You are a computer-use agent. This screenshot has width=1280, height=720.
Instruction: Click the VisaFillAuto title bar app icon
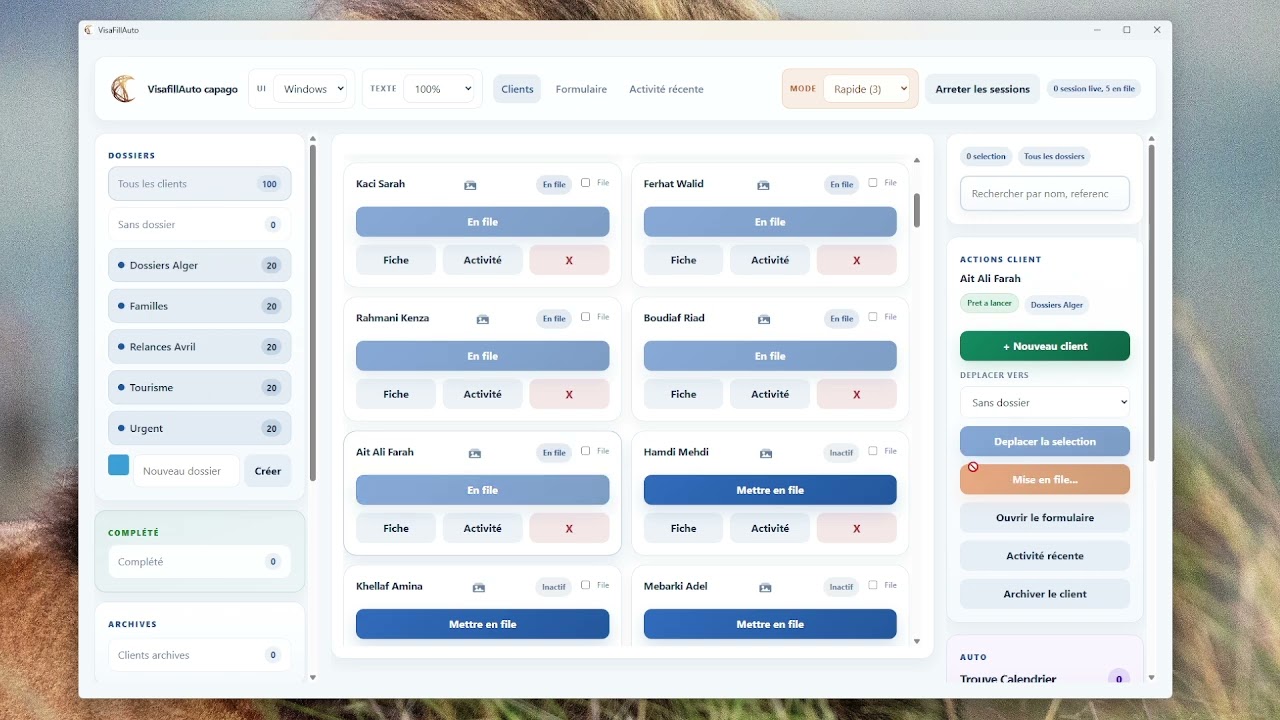(x=88, y=30)
